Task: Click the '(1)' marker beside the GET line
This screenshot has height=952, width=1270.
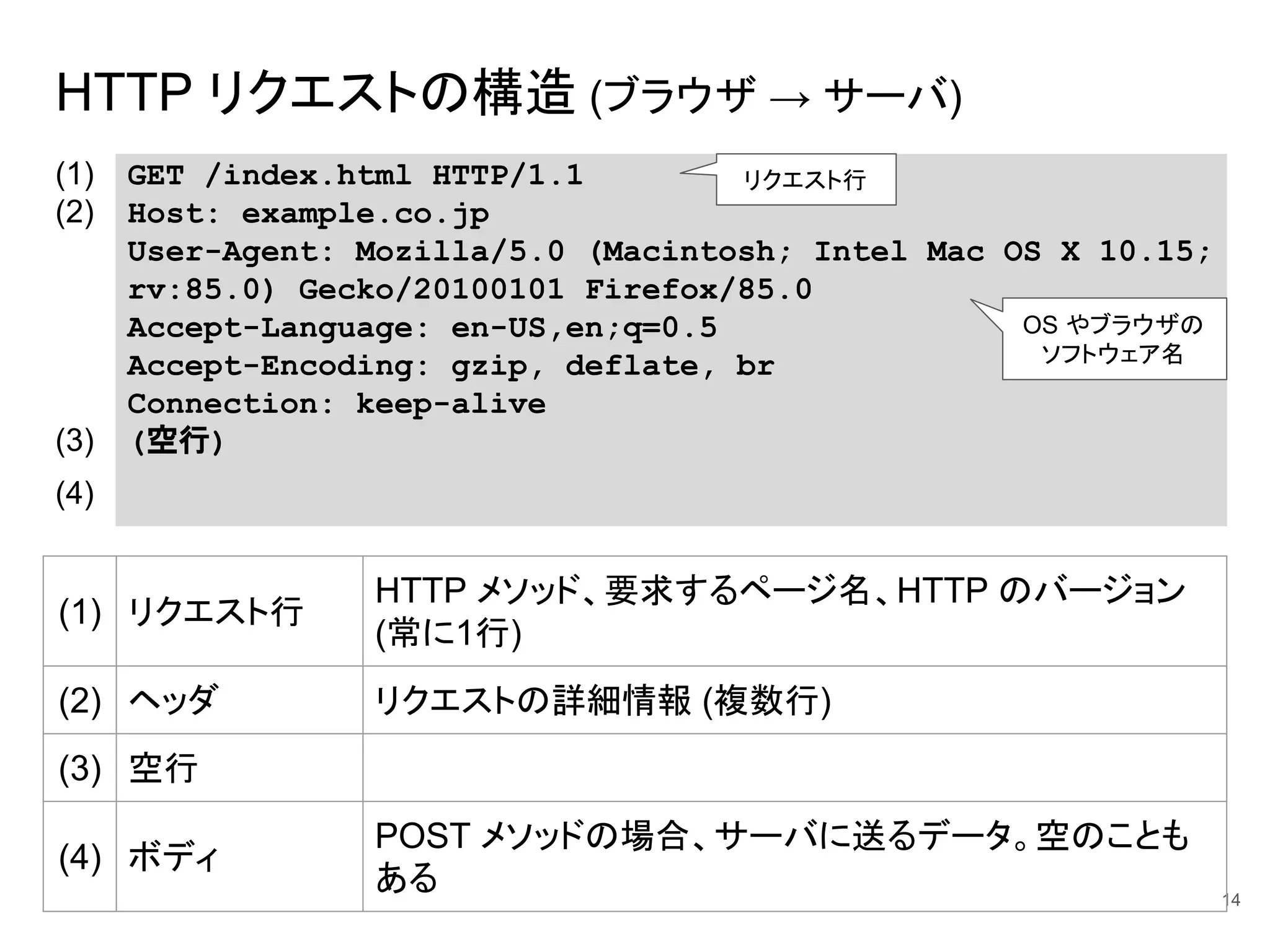Action: click(75, 174)
